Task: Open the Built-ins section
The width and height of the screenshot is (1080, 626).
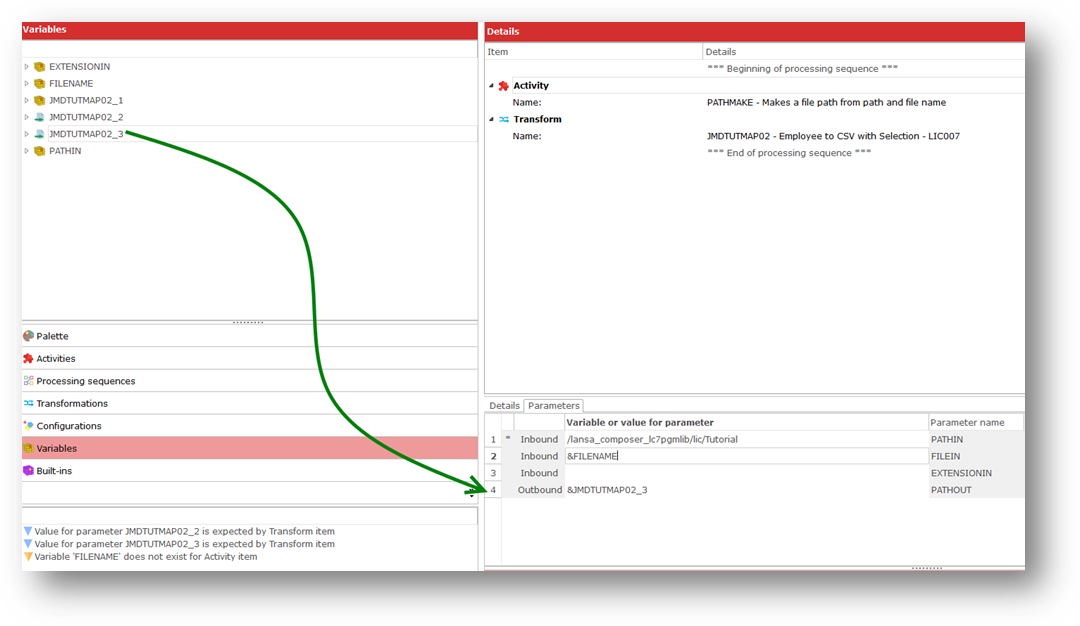Action: tap(249, 471)
